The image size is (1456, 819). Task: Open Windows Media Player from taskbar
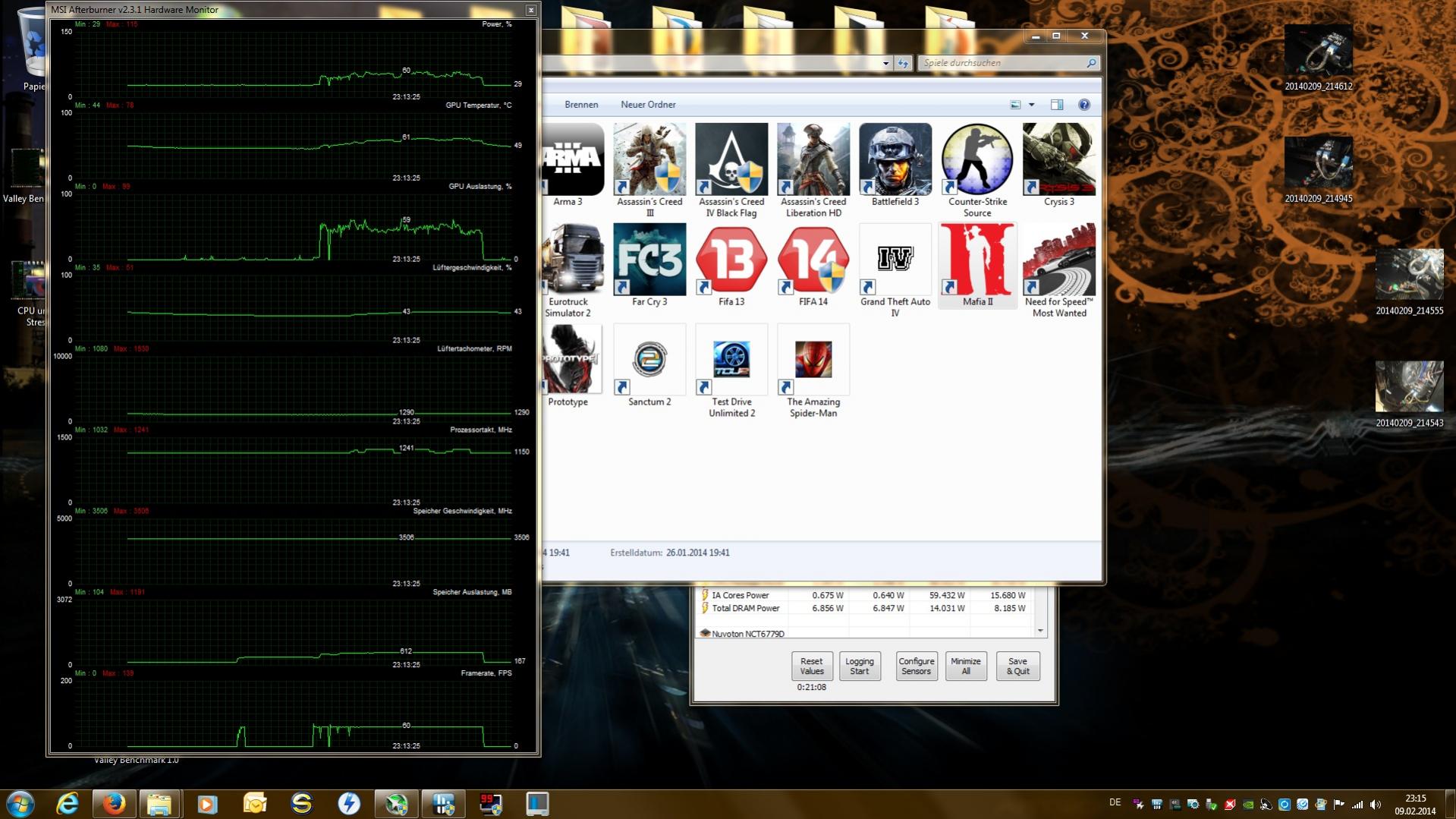click(207, 804)
